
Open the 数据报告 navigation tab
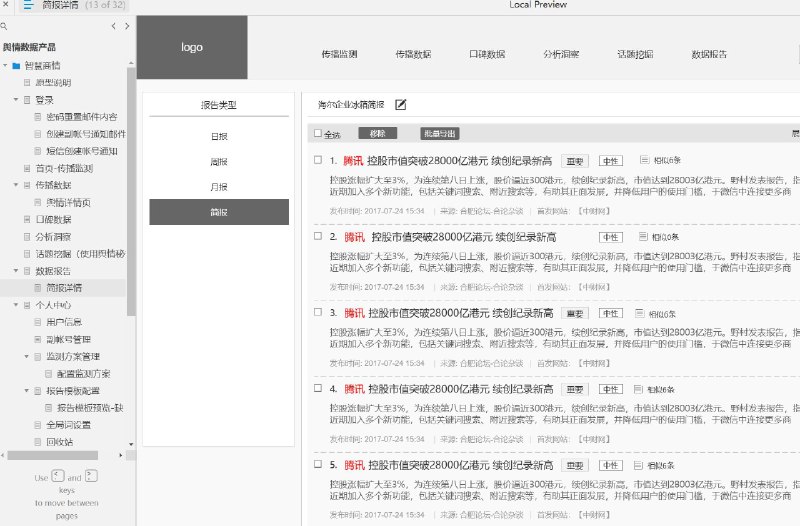pos(709,54)
